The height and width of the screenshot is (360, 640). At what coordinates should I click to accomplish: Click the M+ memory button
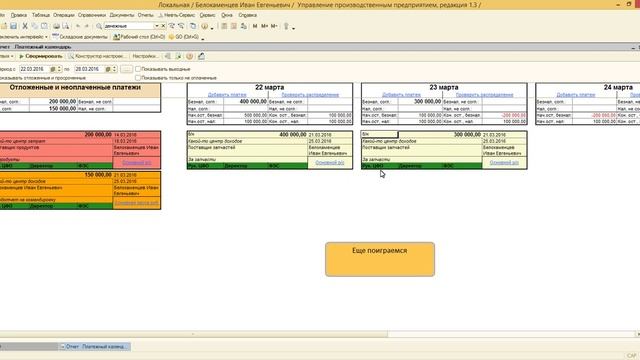point(264,26)
